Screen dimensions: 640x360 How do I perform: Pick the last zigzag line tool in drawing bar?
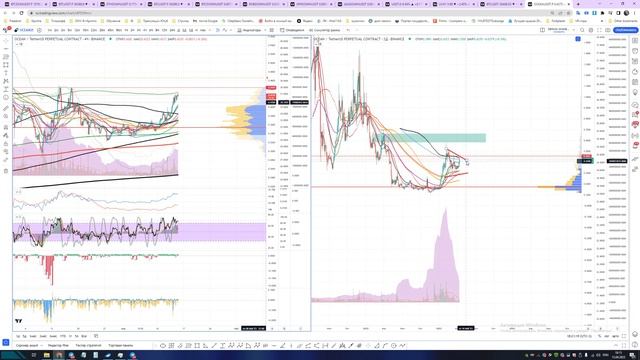point(403,346)
